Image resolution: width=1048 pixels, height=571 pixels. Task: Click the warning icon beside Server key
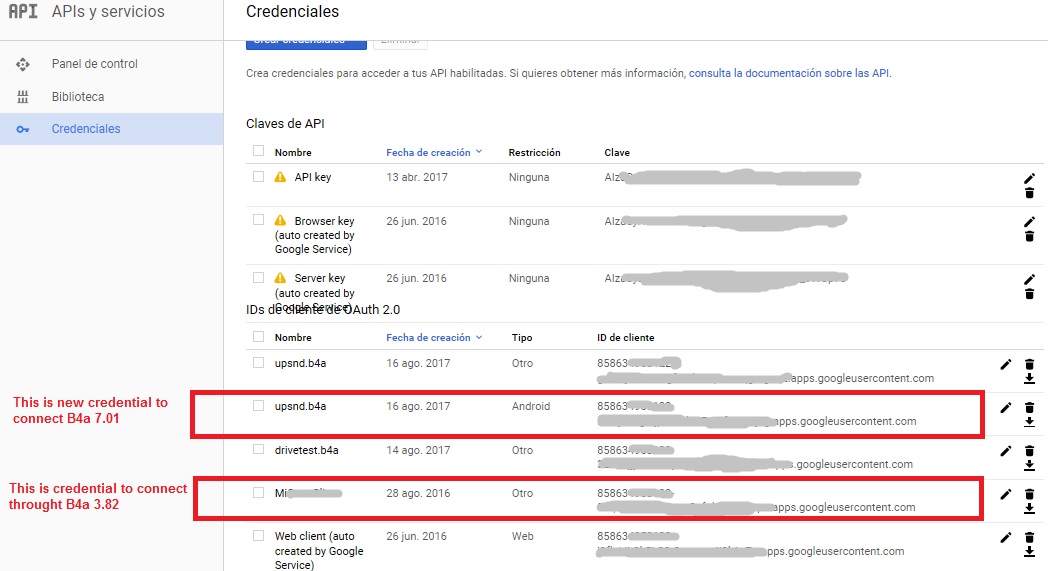[x=280, y=277]
